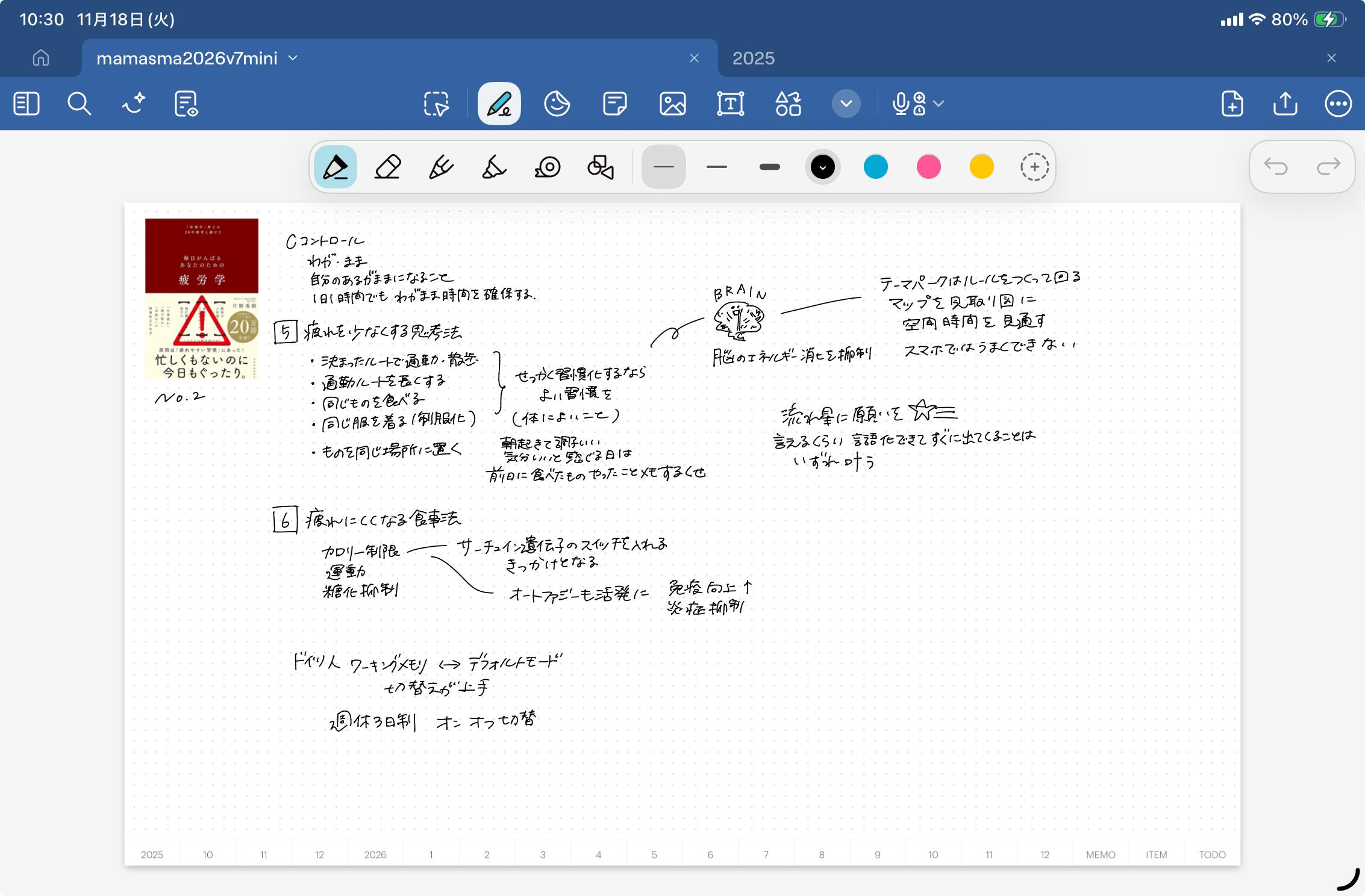Switch to the 2025 document tab

tap(753, 58)
